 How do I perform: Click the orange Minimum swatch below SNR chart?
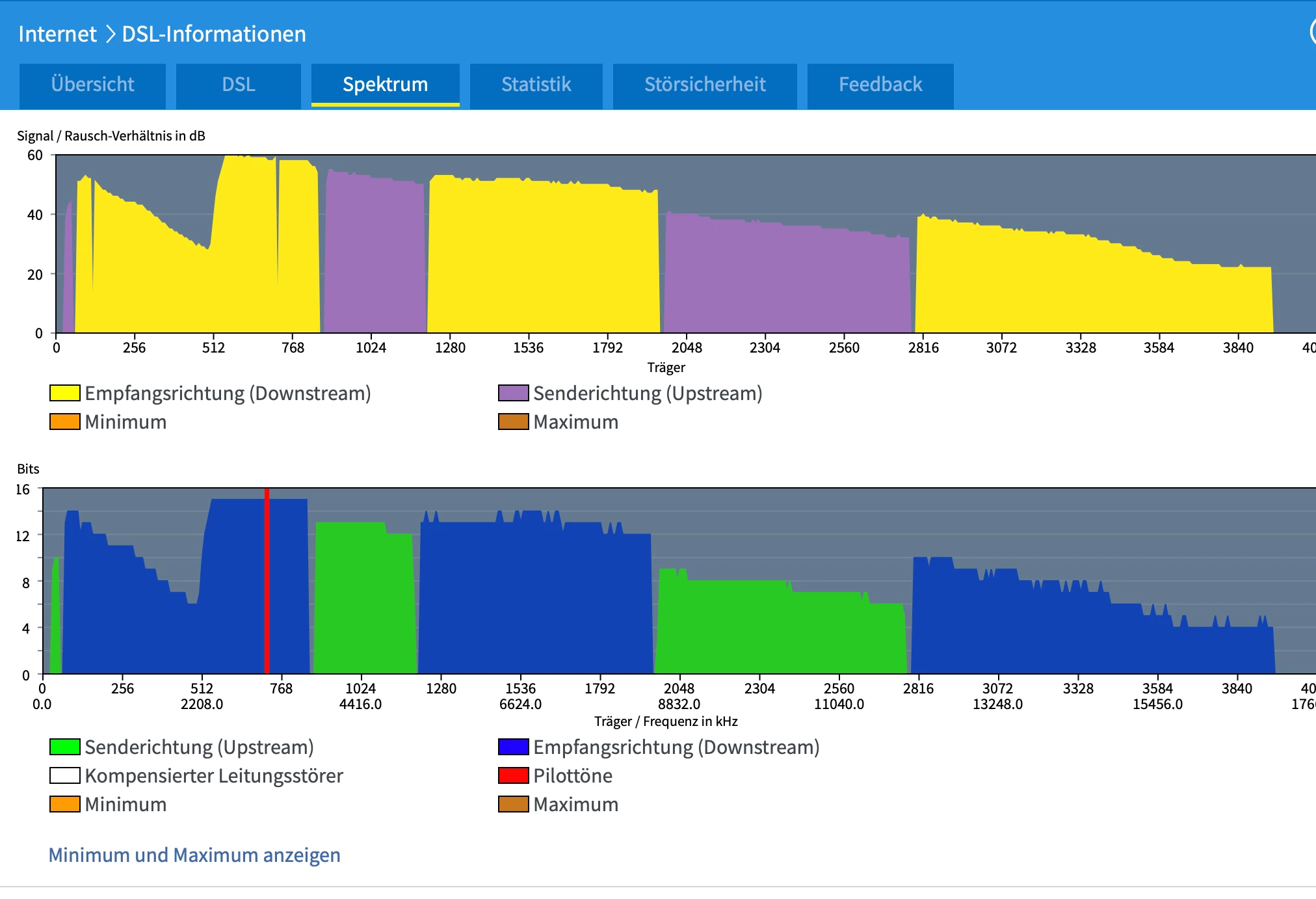[x=65, y=422]
